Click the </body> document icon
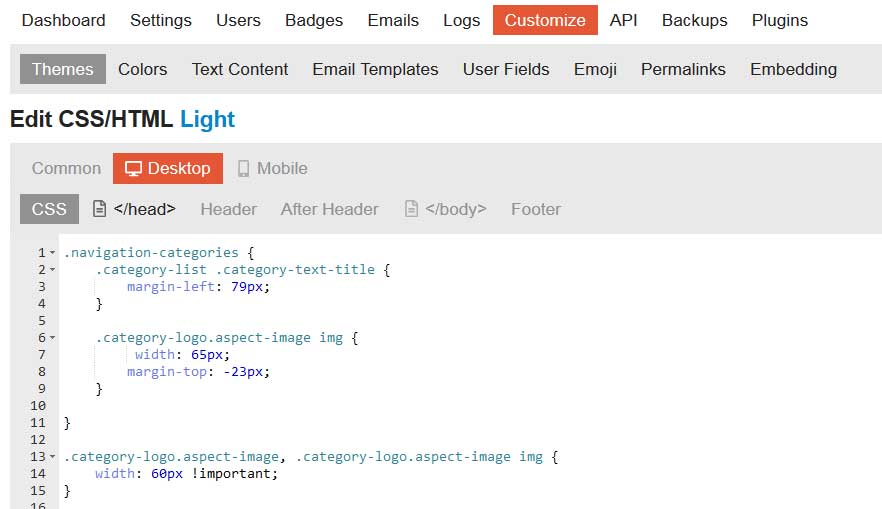Viewport: 882px width, 509px height. pos(411,209)
